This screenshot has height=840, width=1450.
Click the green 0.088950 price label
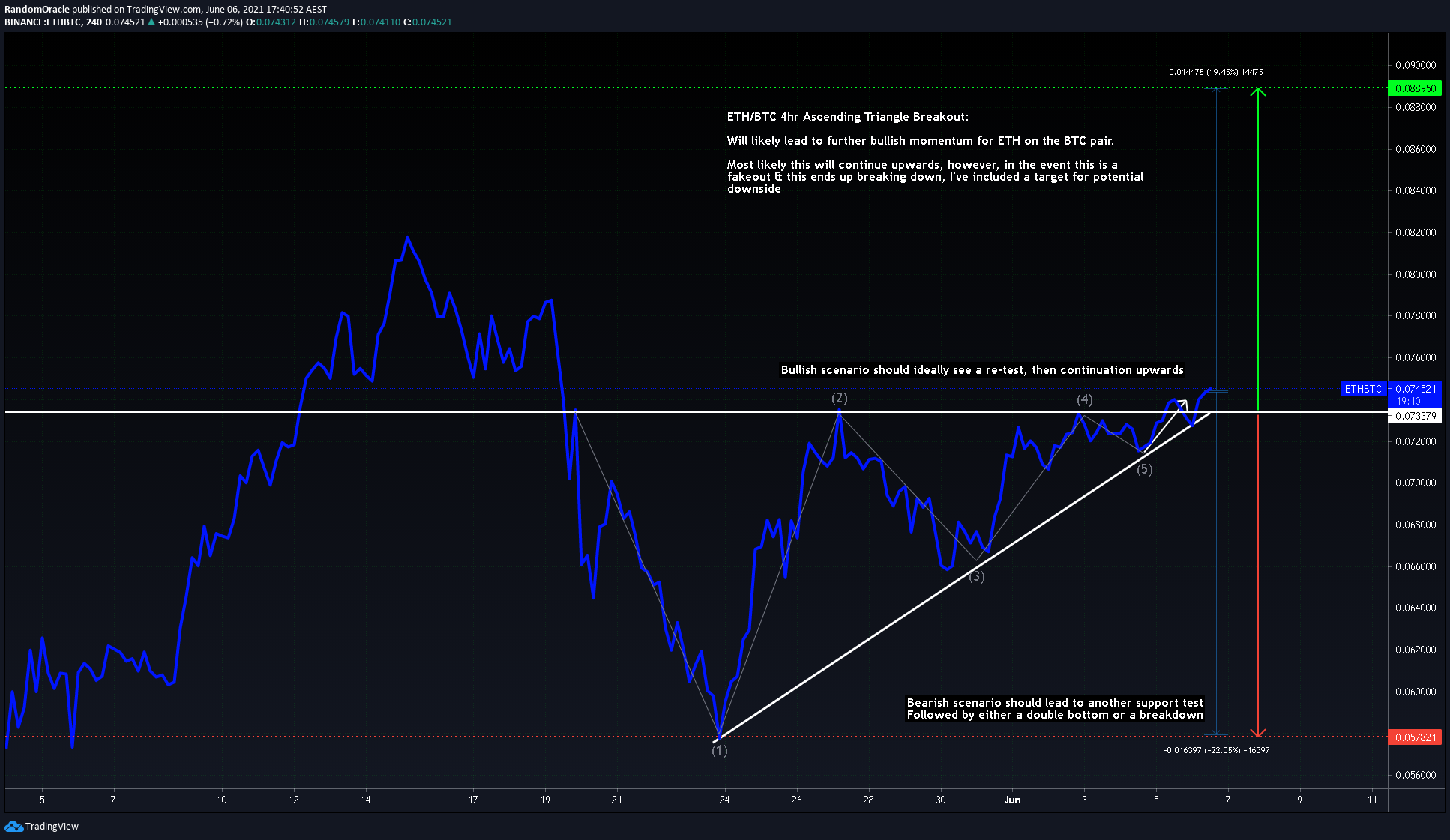[1415, 88]
